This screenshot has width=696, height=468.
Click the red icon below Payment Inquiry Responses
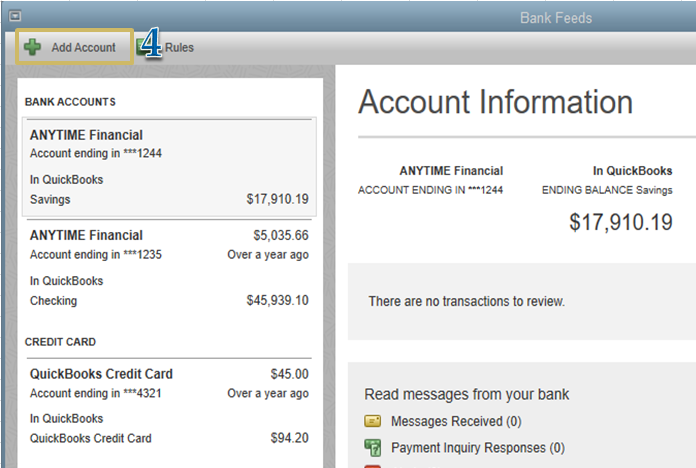pyautogui.click(x=373, y=464)
